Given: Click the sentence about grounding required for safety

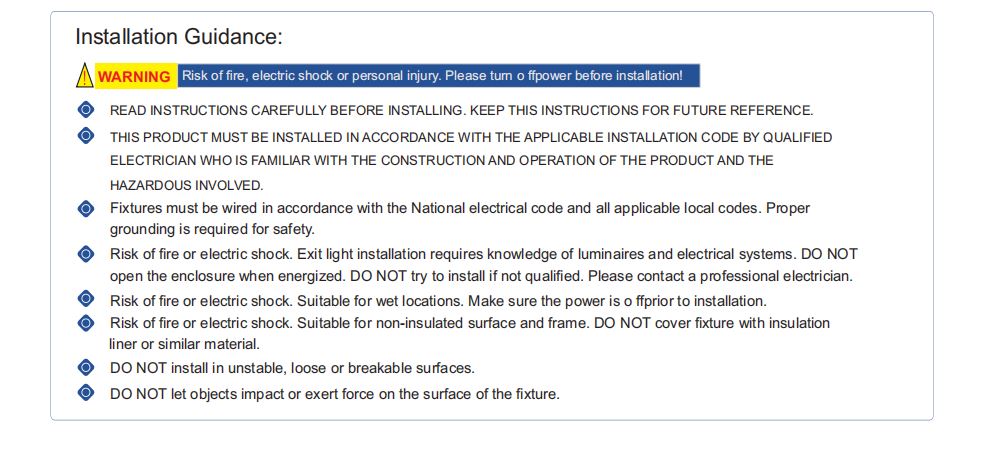Looking at the screenshot, I should coord(212,229).
